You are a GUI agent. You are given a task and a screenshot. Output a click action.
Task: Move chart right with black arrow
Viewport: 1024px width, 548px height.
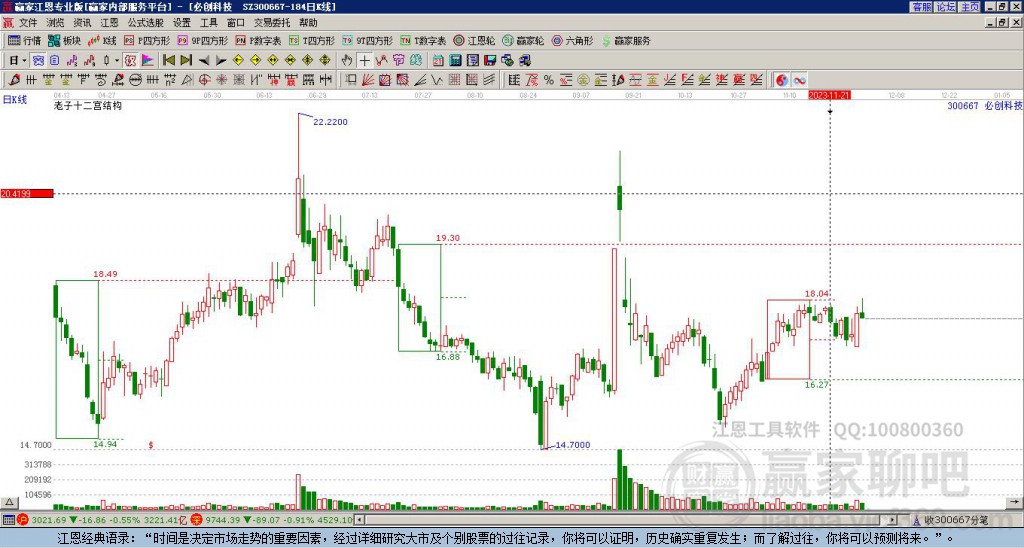[x=221, y=60]
